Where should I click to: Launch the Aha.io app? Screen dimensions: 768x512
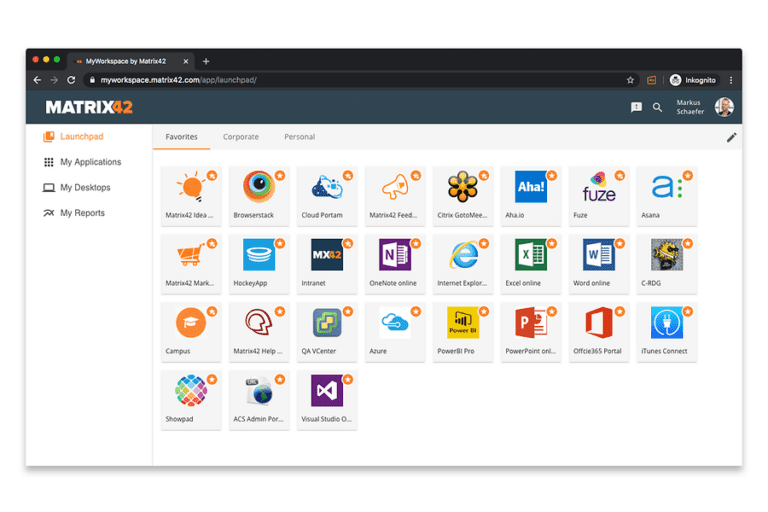click(531, 196)
